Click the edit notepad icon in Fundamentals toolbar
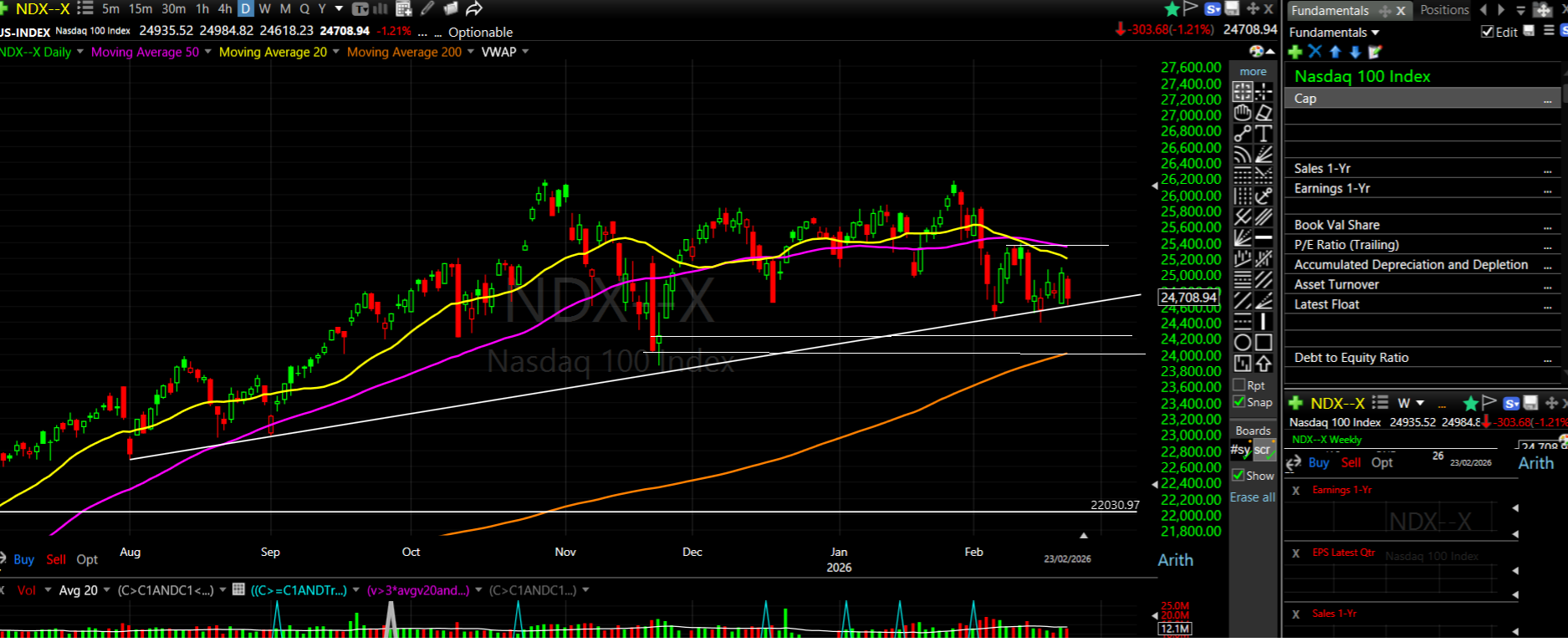1568x642 pixels. (x=1375, y=52)
